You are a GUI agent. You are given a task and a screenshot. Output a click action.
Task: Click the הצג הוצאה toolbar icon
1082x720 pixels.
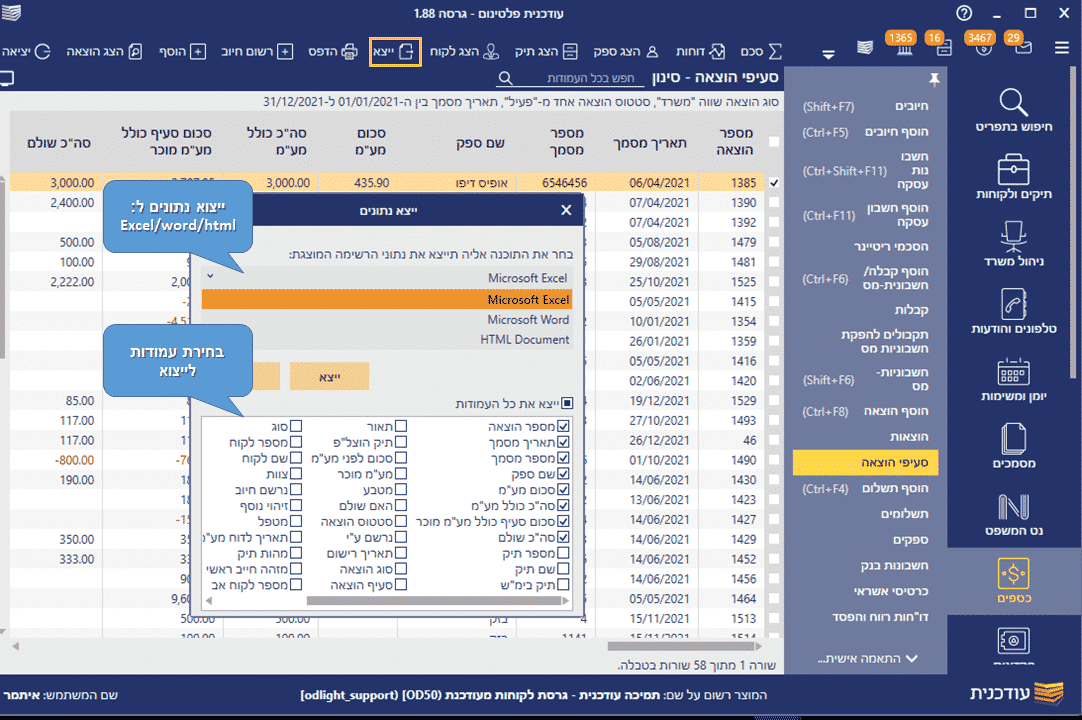104,52
